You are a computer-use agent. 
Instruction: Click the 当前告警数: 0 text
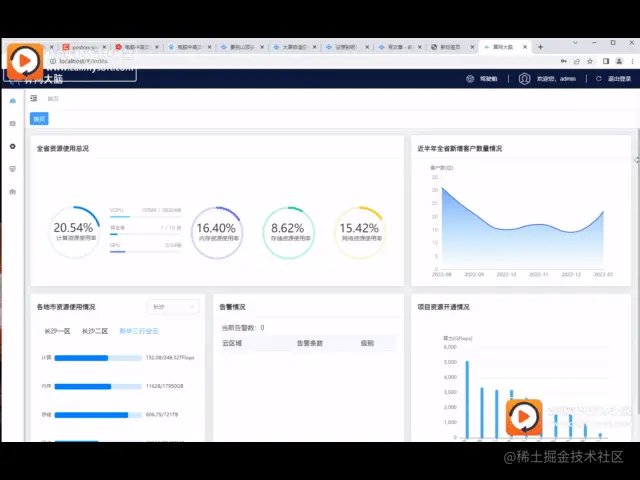[x=243, y=328]
